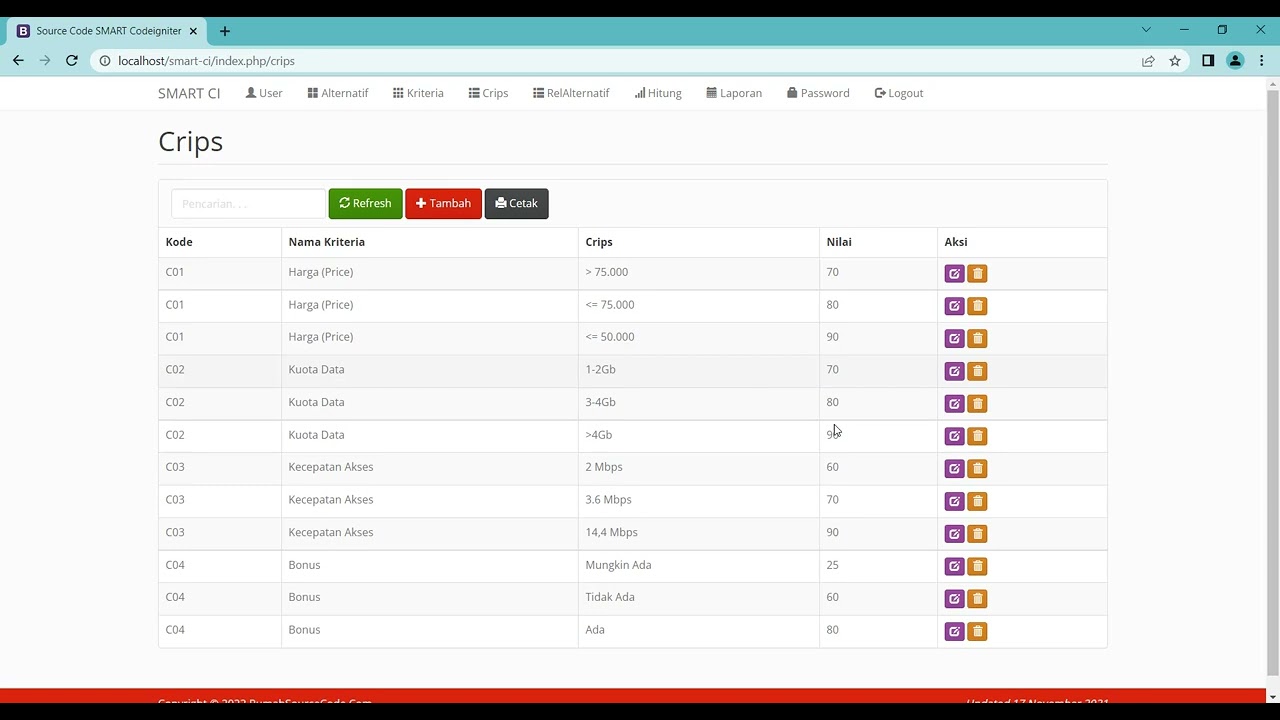1280x720 pixels.
Task: Open the Password page
Action: 818,93
